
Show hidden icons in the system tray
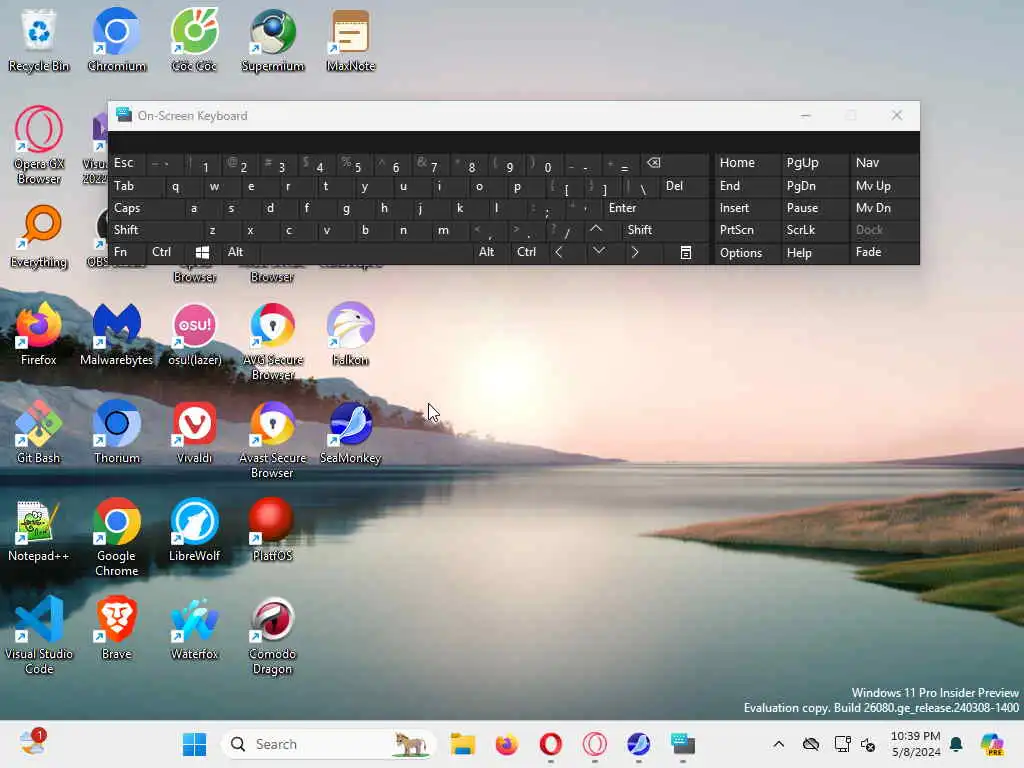coord(778,744)
